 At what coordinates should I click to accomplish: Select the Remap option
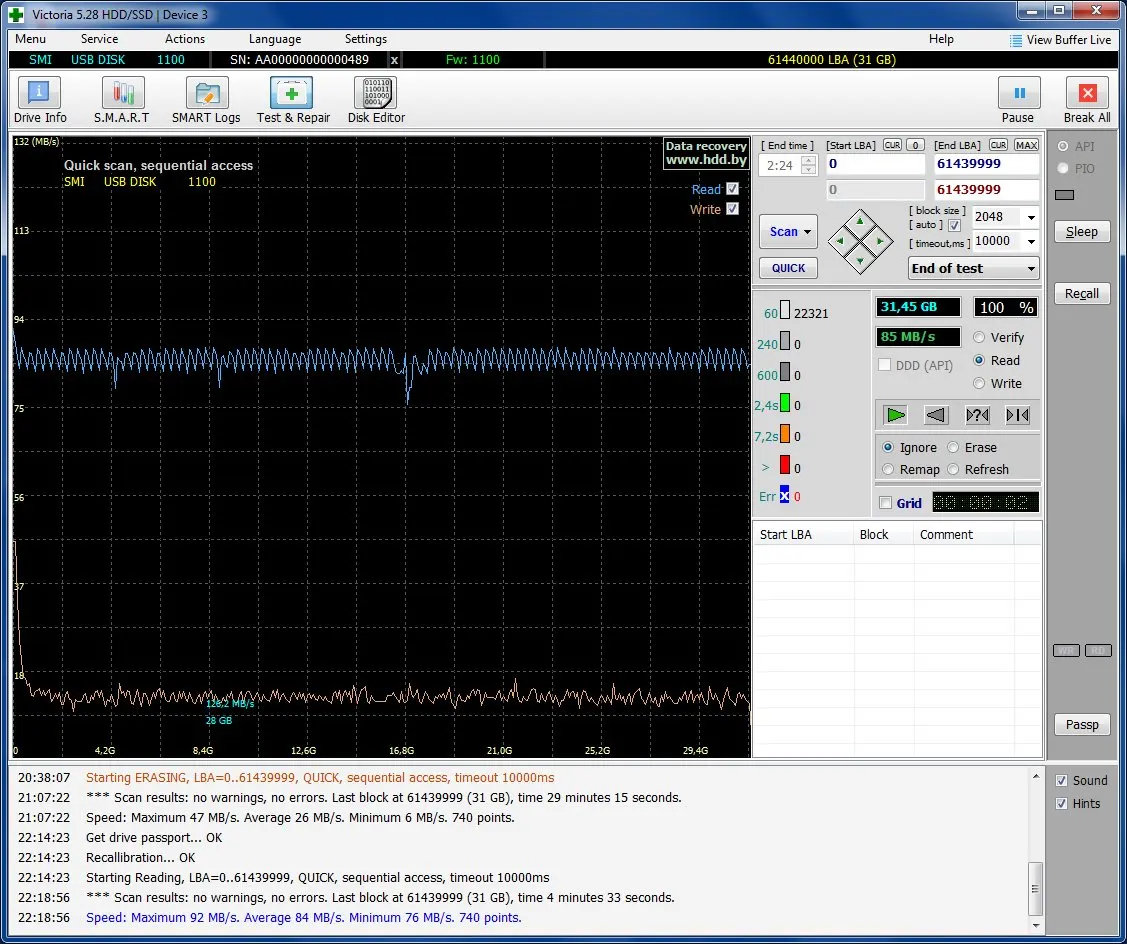888,470
